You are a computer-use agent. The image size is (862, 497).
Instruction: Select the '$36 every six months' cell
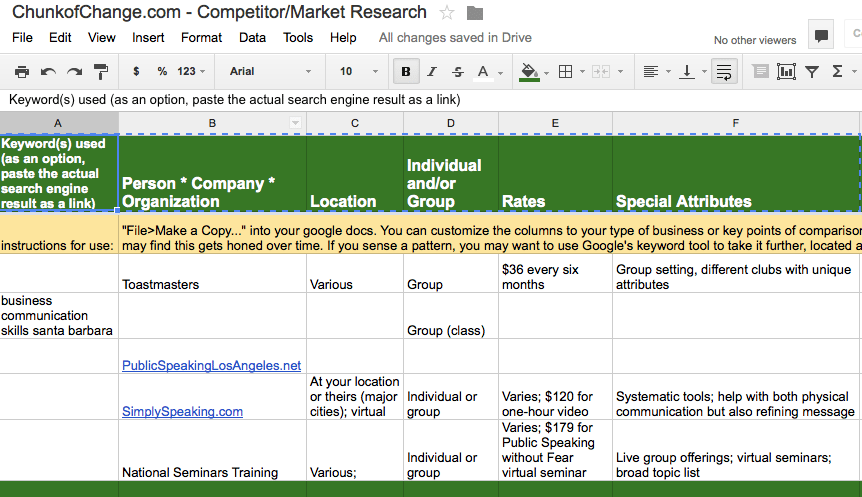click(x=555, y=273)
